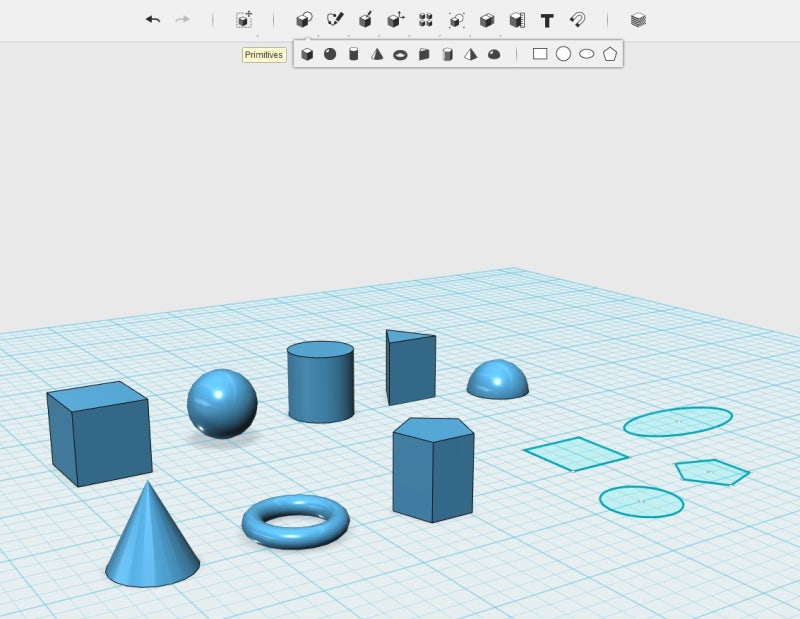The width and height of the screenshot is (800, 619).
Task: Insert a Cylinder primitive
Action: tap(354, 54)
